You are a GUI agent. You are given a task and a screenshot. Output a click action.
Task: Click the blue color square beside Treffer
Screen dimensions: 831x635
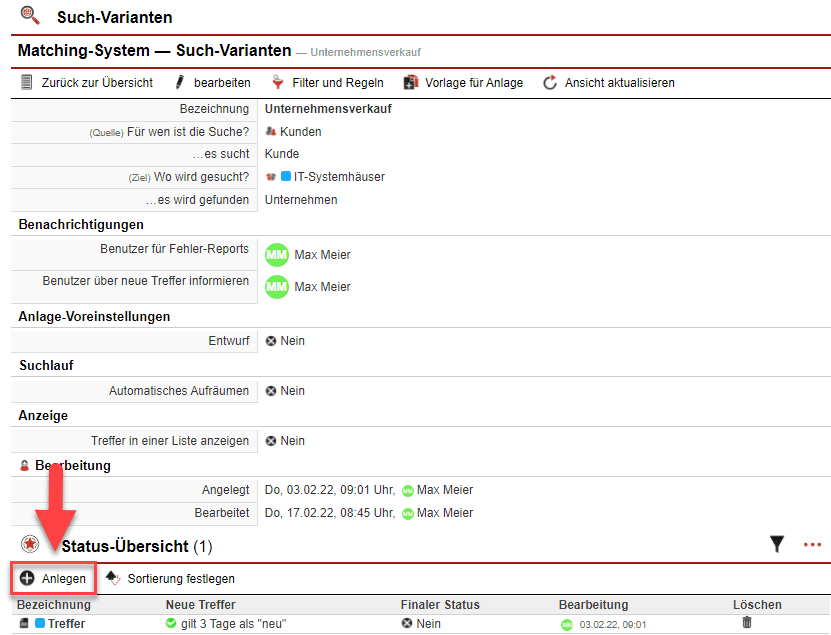[x=40, y=624]
